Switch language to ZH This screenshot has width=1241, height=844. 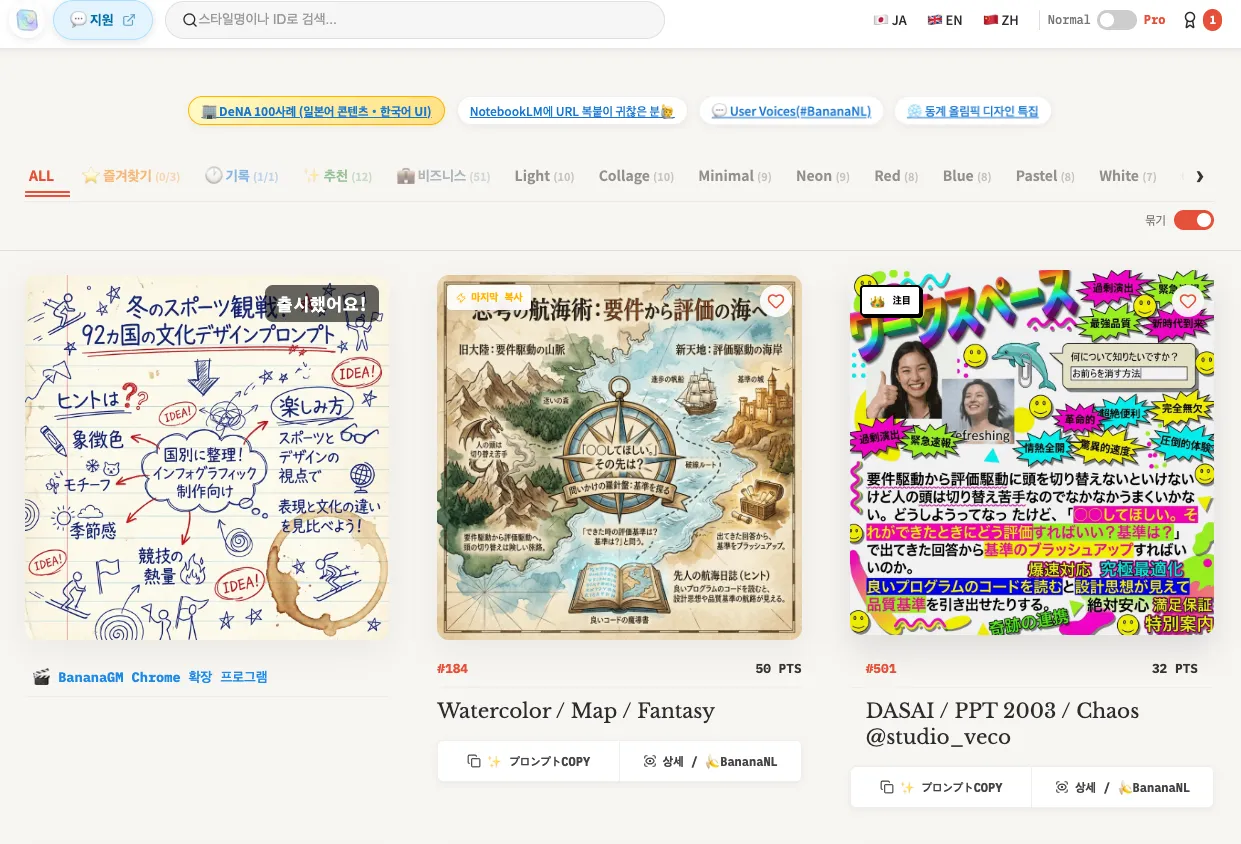(x=1001, y=20)
